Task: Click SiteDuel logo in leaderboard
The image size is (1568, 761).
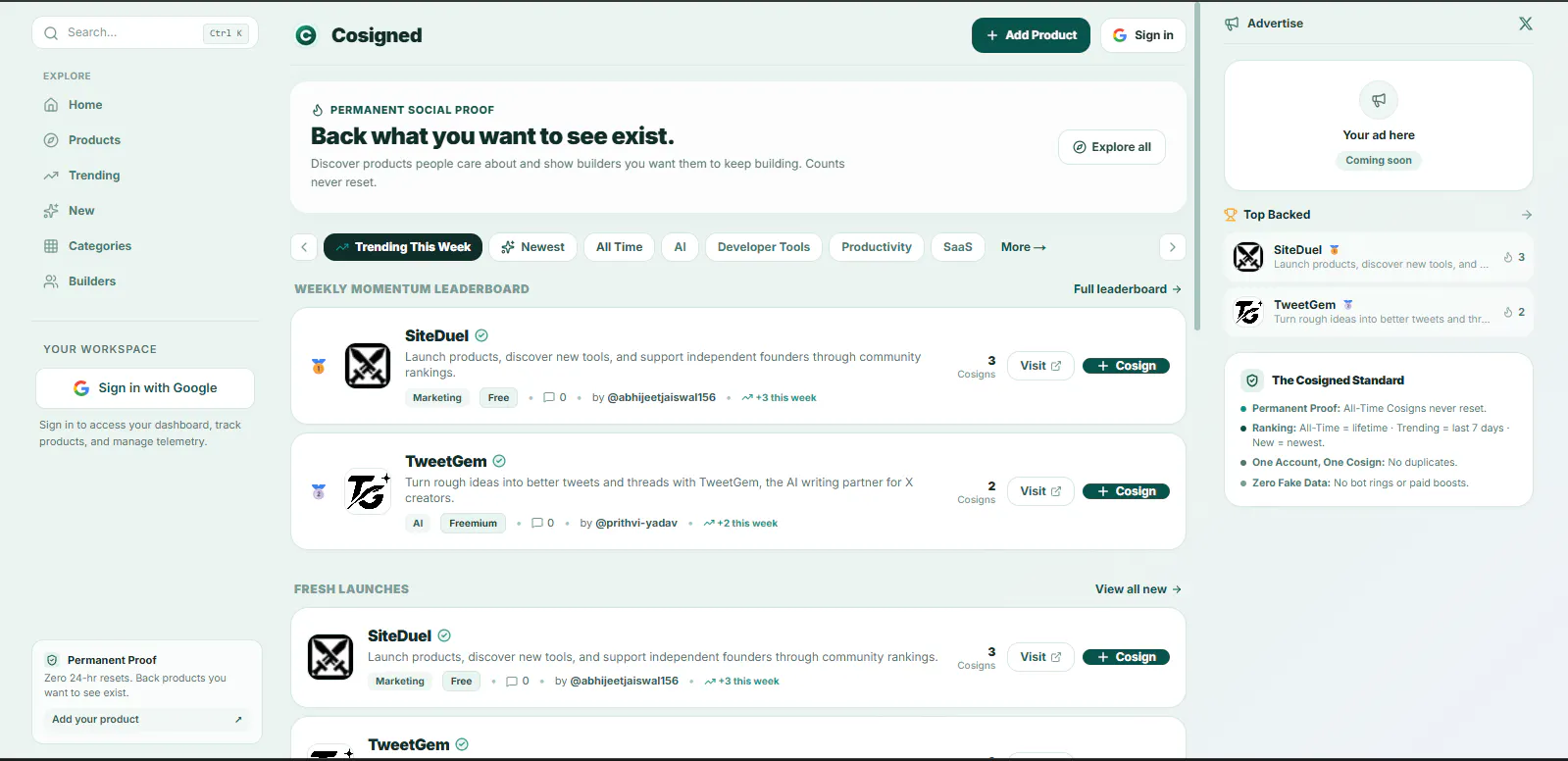Action: 368,366
